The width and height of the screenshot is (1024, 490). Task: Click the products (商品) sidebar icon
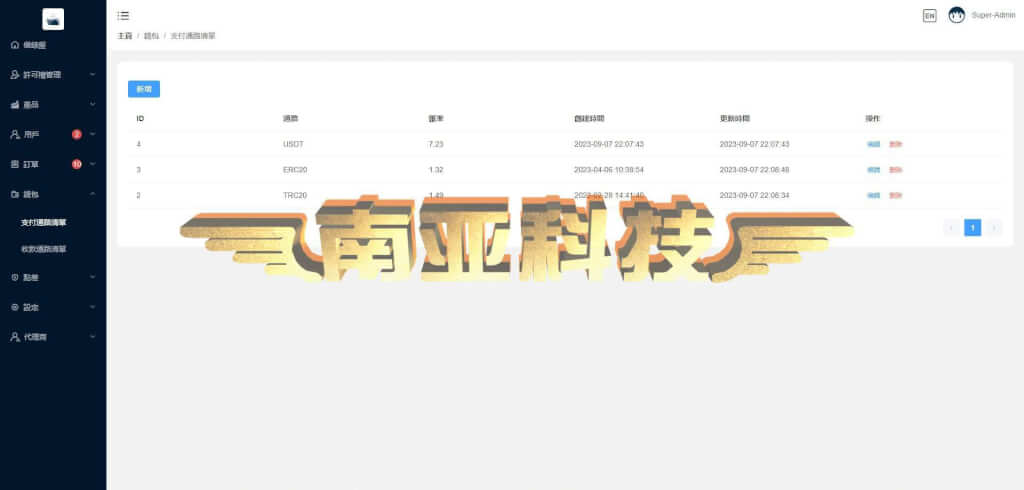click(x=15, y=105)
